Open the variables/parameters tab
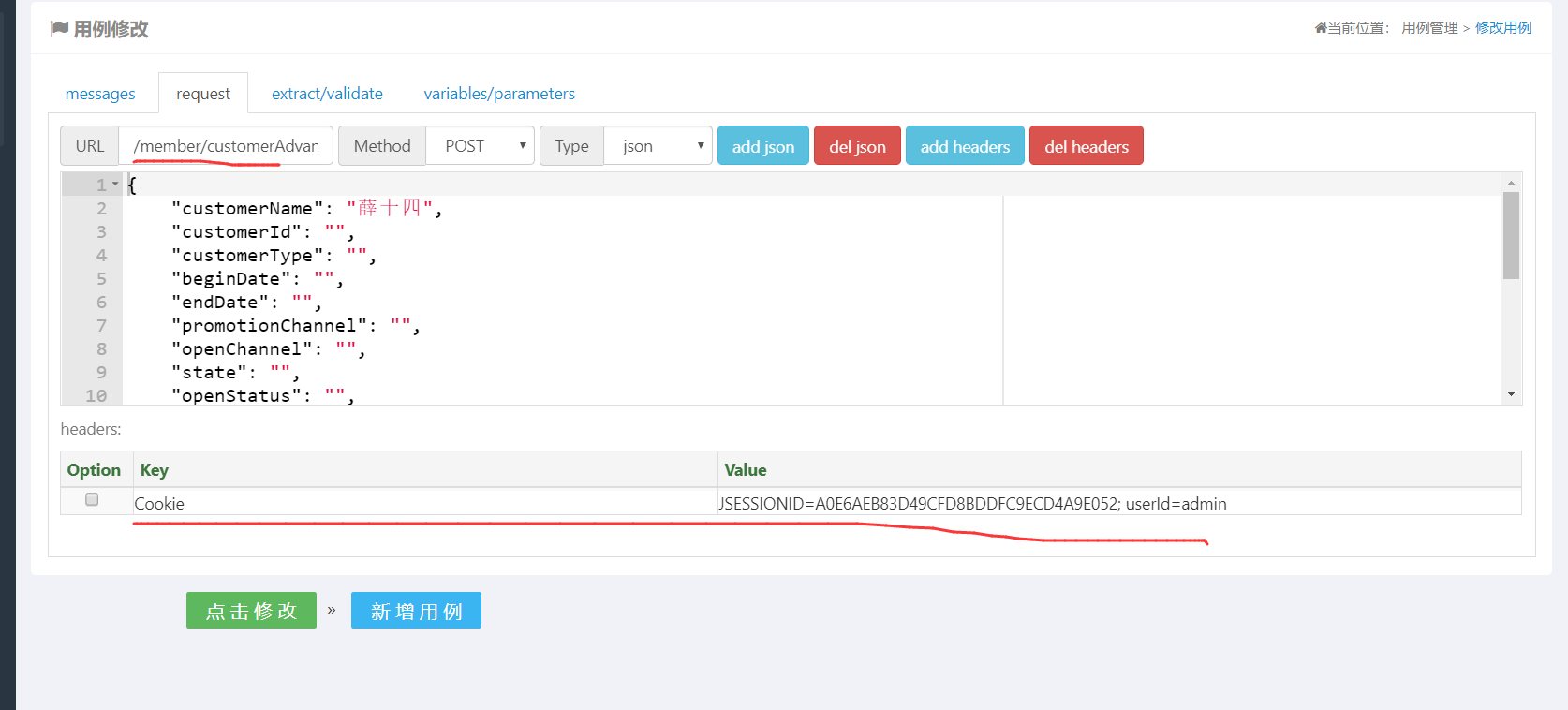The width and height of the screenshot is (1568, 710). (499, 94)
